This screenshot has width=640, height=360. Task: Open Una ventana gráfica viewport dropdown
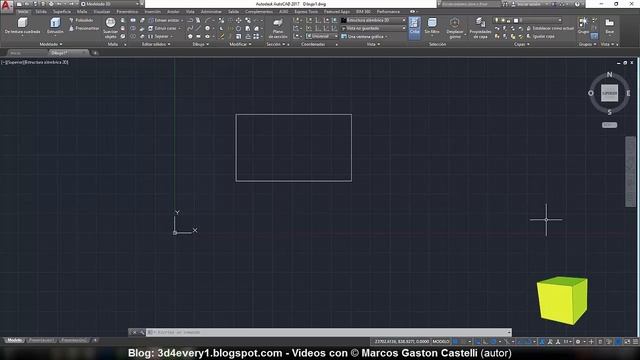point(364,36)
